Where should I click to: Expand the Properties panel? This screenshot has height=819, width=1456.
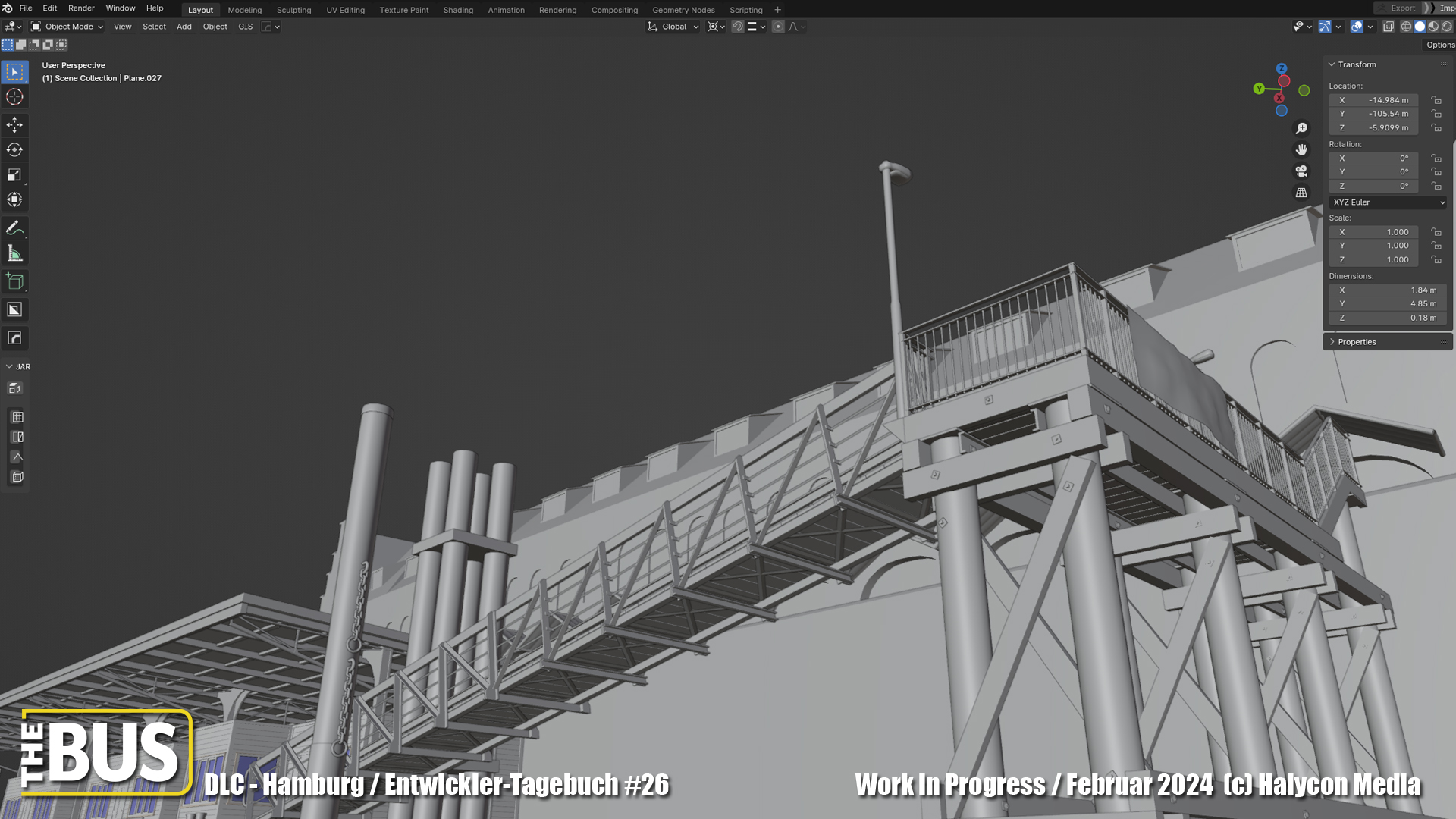point(1357,342)
